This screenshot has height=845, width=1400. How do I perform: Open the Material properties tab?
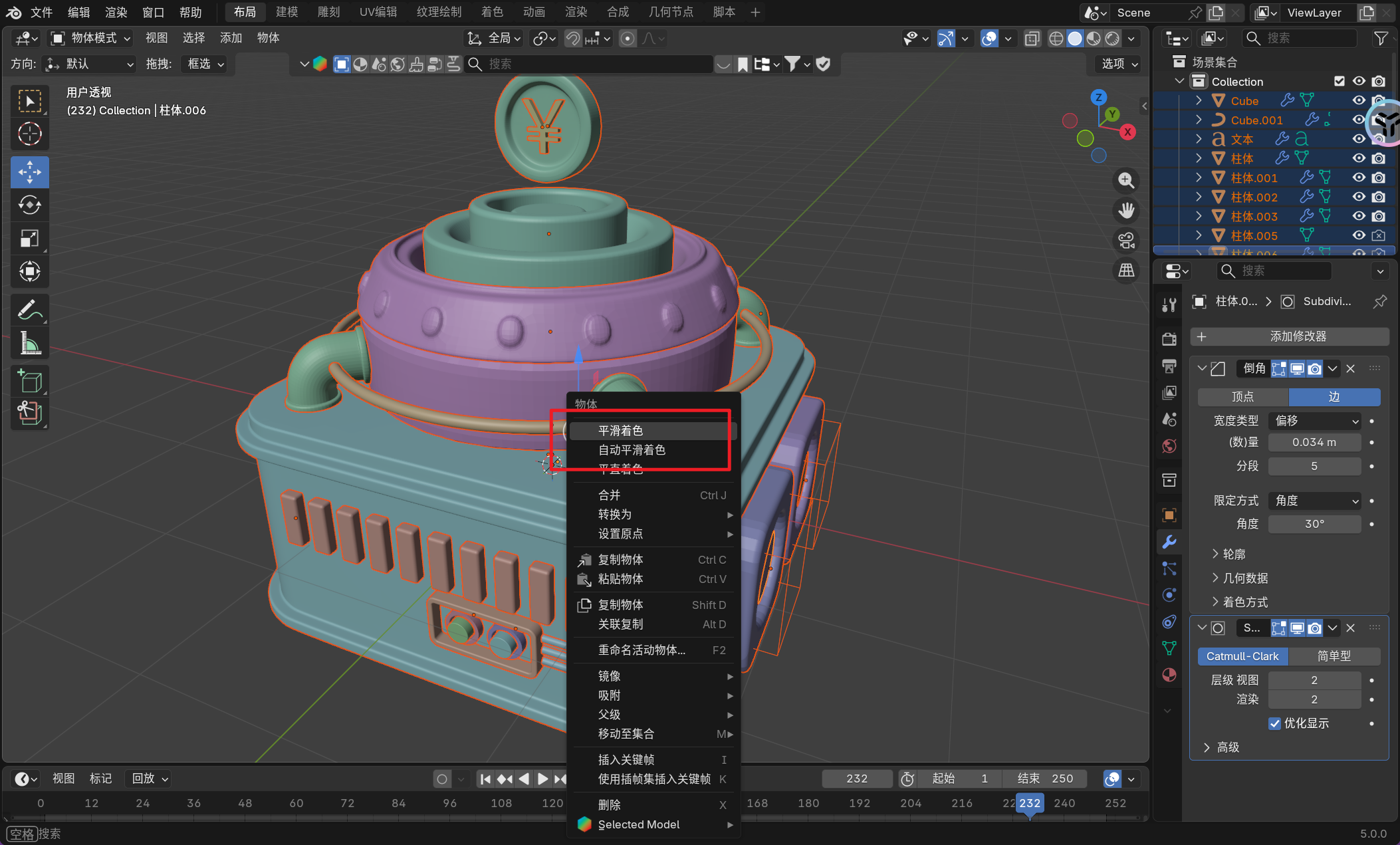[1169, 675]
